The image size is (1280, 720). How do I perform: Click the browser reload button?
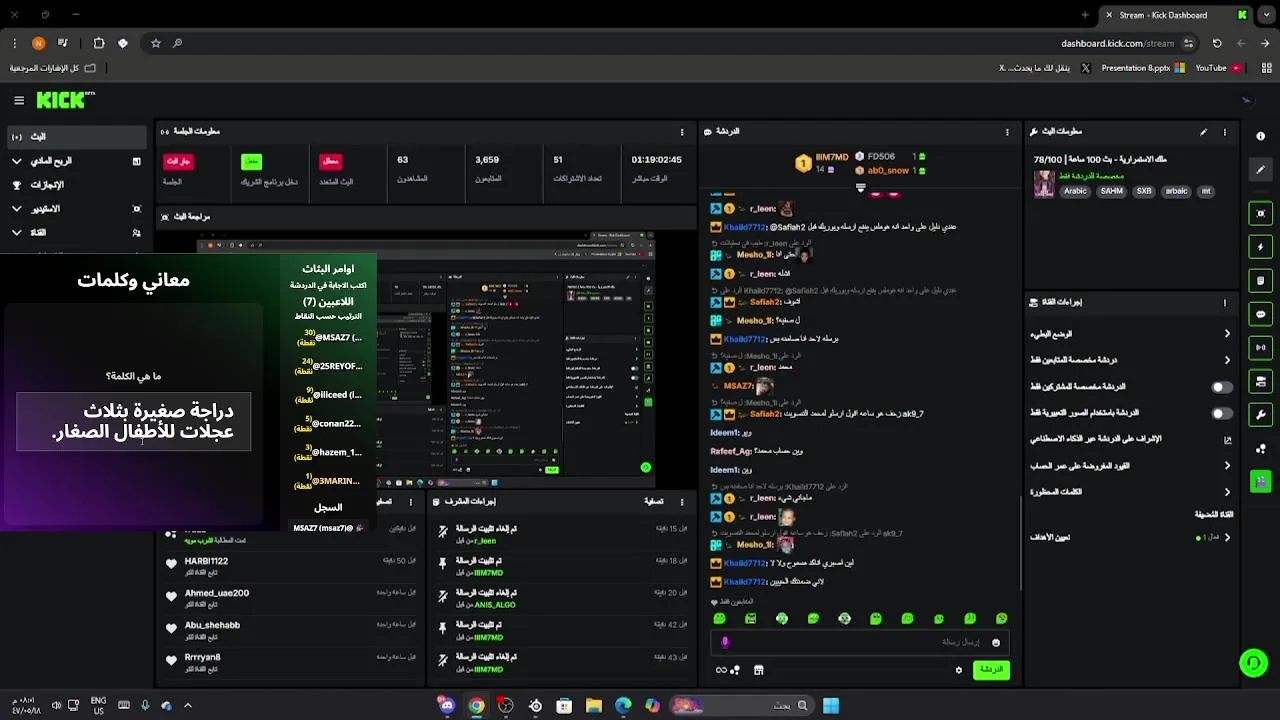click(x=1217, y=43)
